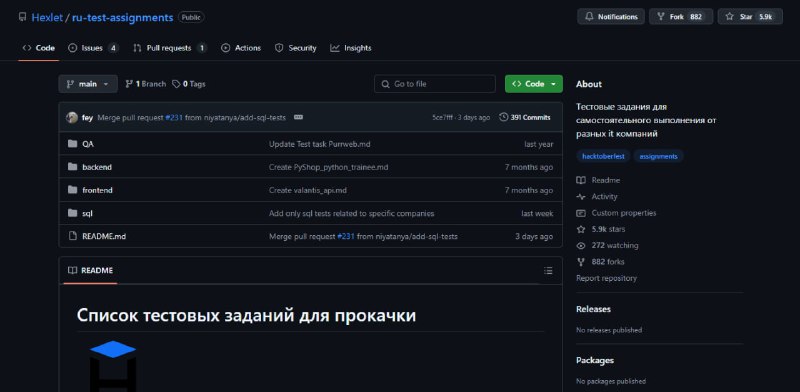Open the Actions tab
The image size is (800, 392).
[241, 48]
